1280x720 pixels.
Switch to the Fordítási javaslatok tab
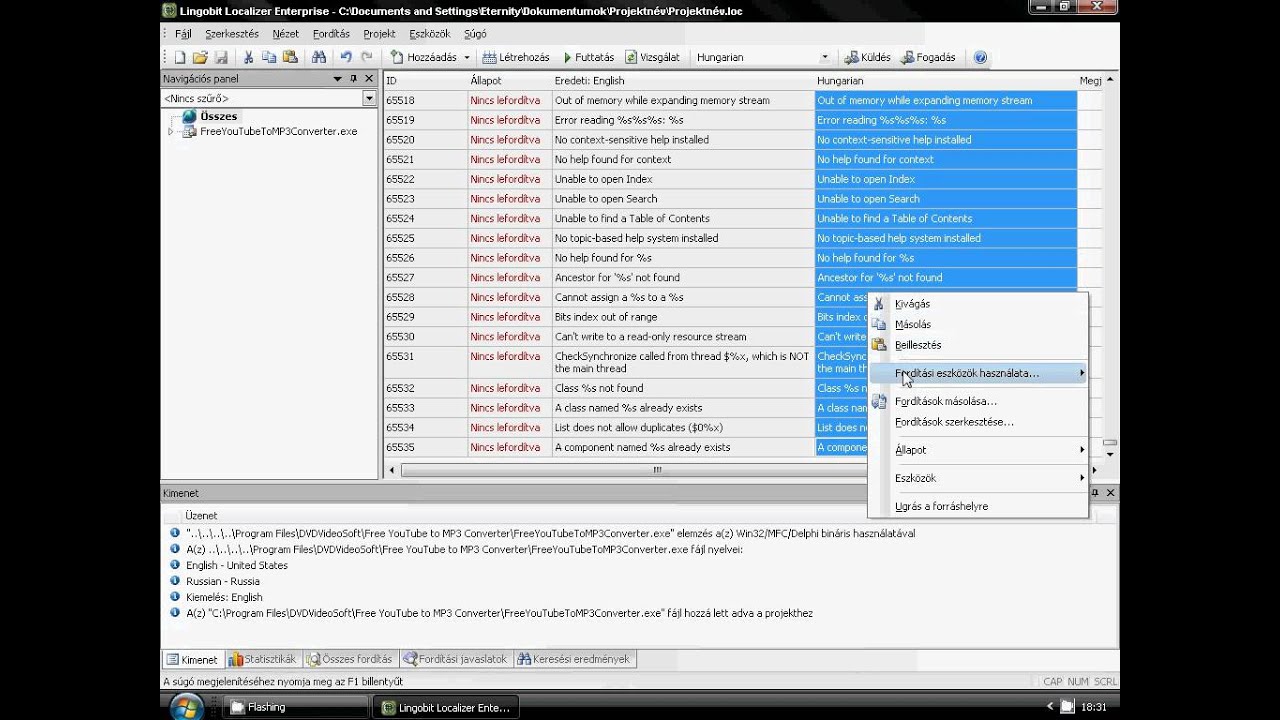455,659
